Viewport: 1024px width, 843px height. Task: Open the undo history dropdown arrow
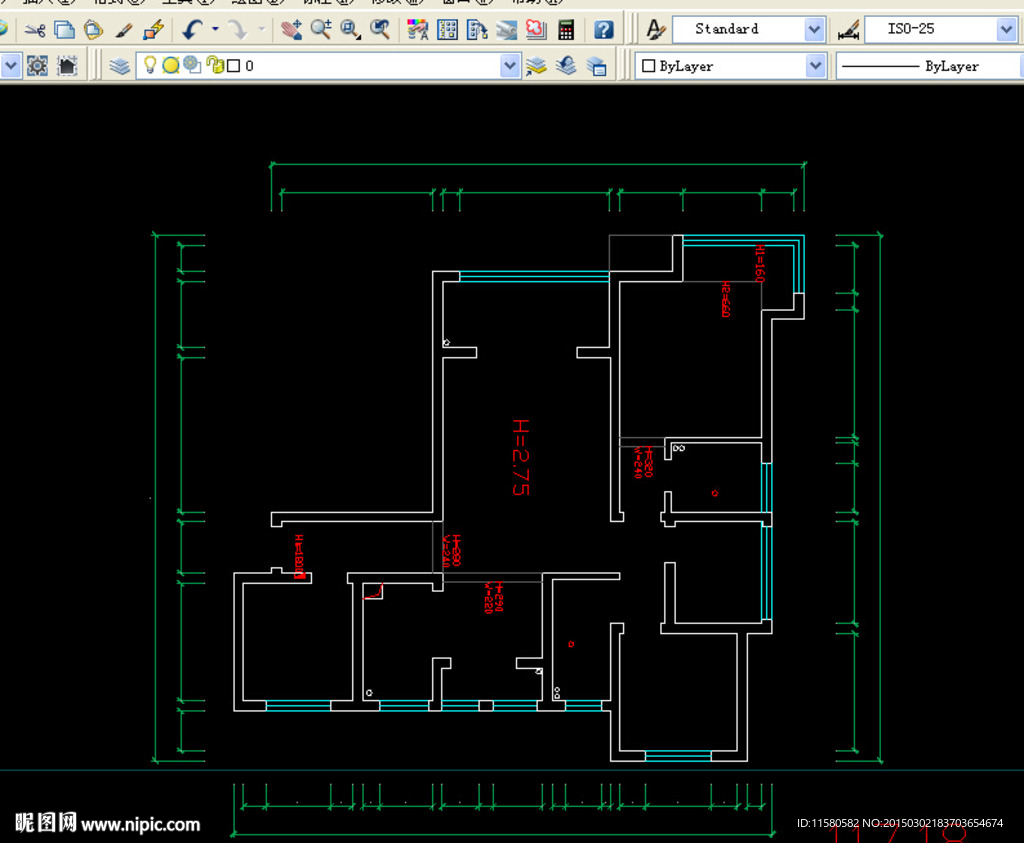(x=215, y=30)
